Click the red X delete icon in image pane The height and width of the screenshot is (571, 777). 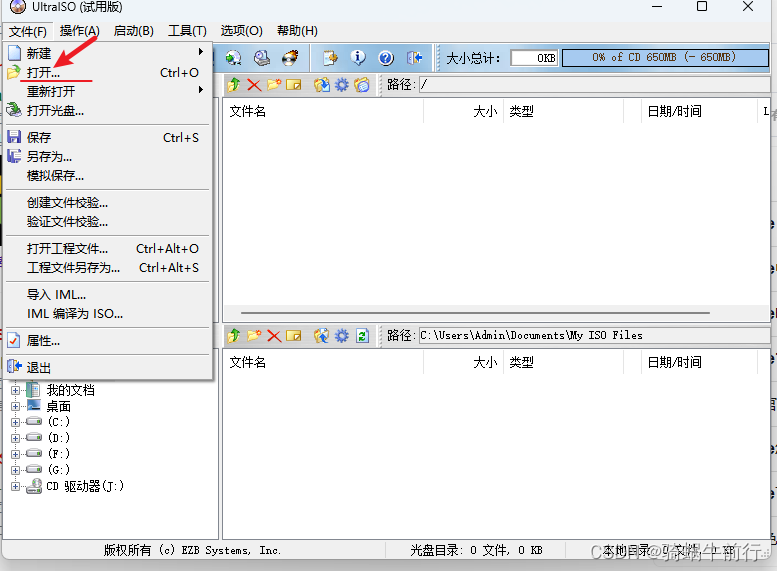pos(254,85)
